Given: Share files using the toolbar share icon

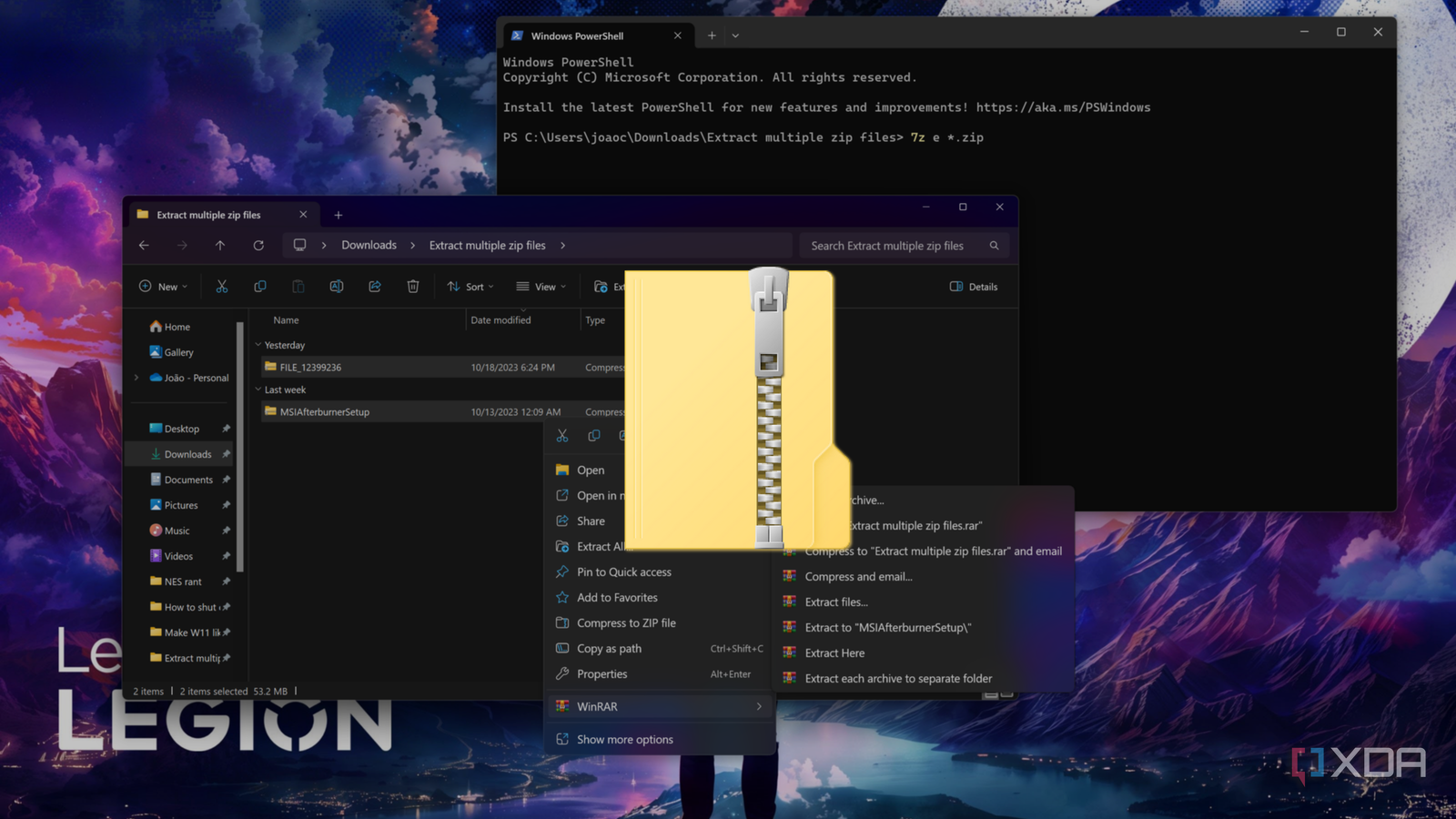Looking at the screenshot, I should [x=374, y=286].
